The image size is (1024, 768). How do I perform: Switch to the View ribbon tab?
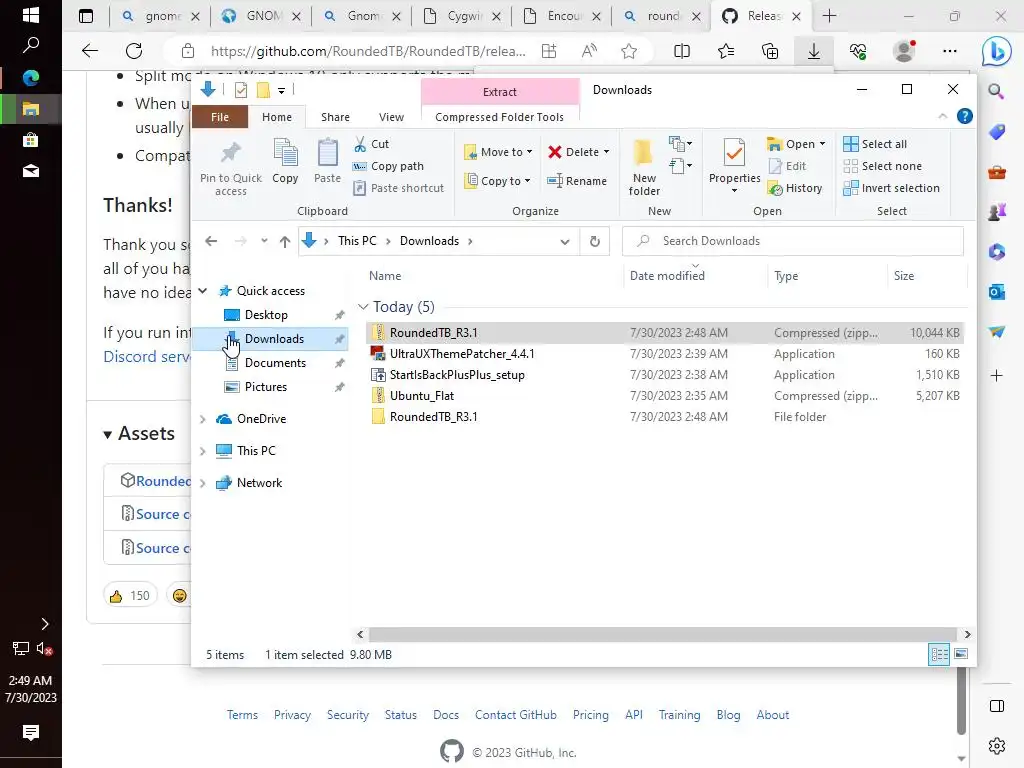pyautogui.click(x=391, y=117)
